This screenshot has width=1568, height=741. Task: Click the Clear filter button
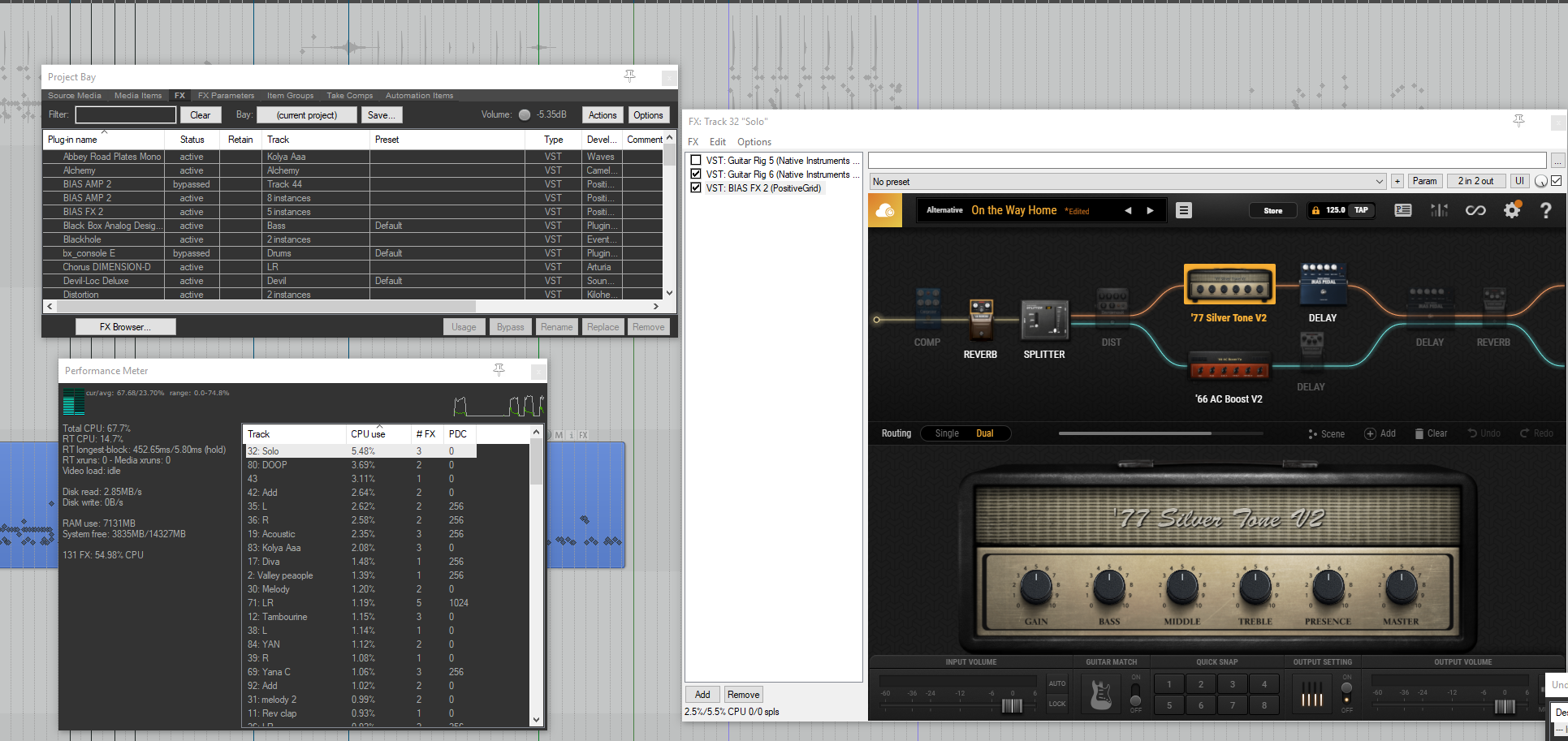tap(200, 115)
